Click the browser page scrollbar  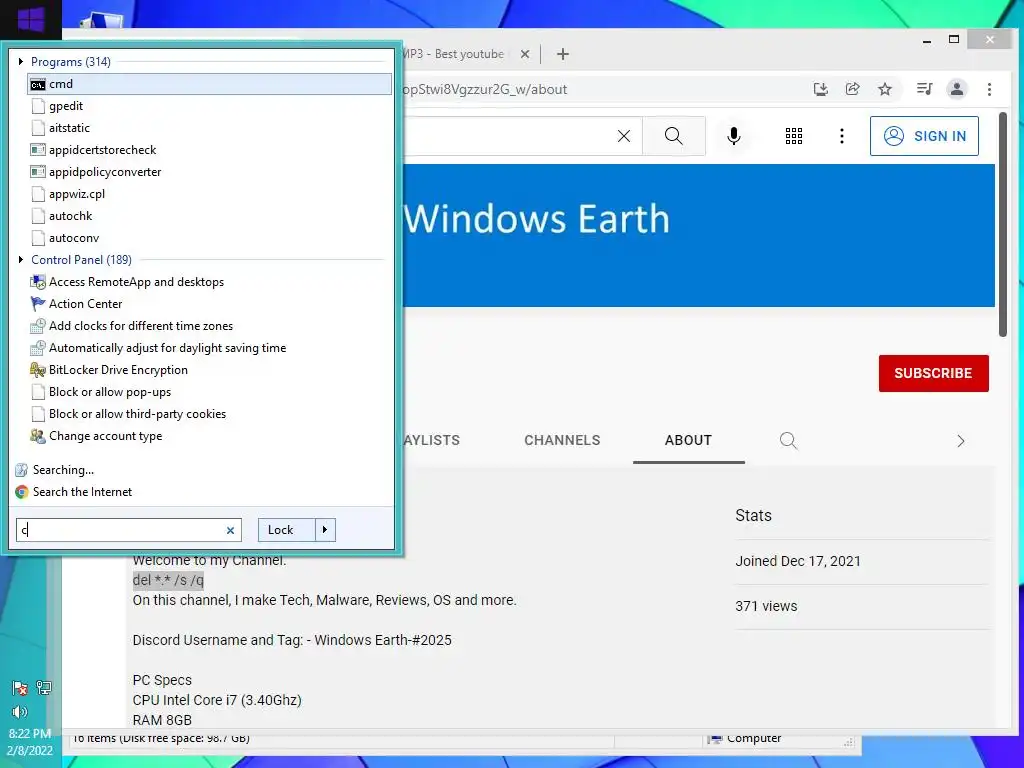[1002, 224]
